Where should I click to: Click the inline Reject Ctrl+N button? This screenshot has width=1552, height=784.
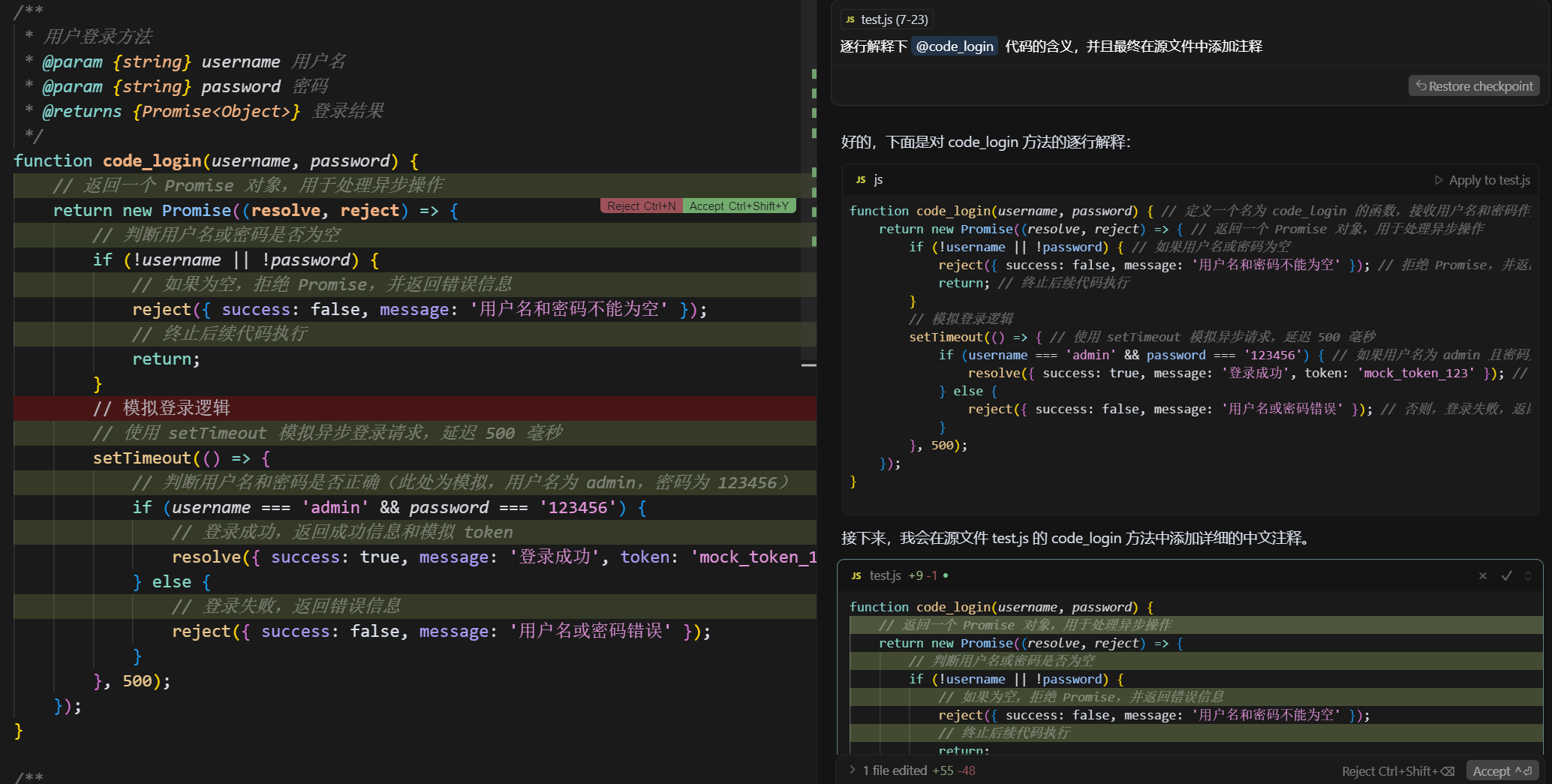tap(641, 206)
